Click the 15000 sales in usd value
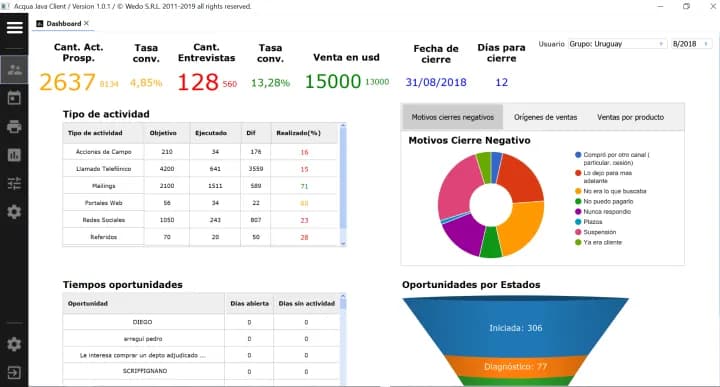Screen dimensions: 720x387 tap(333, 82)
